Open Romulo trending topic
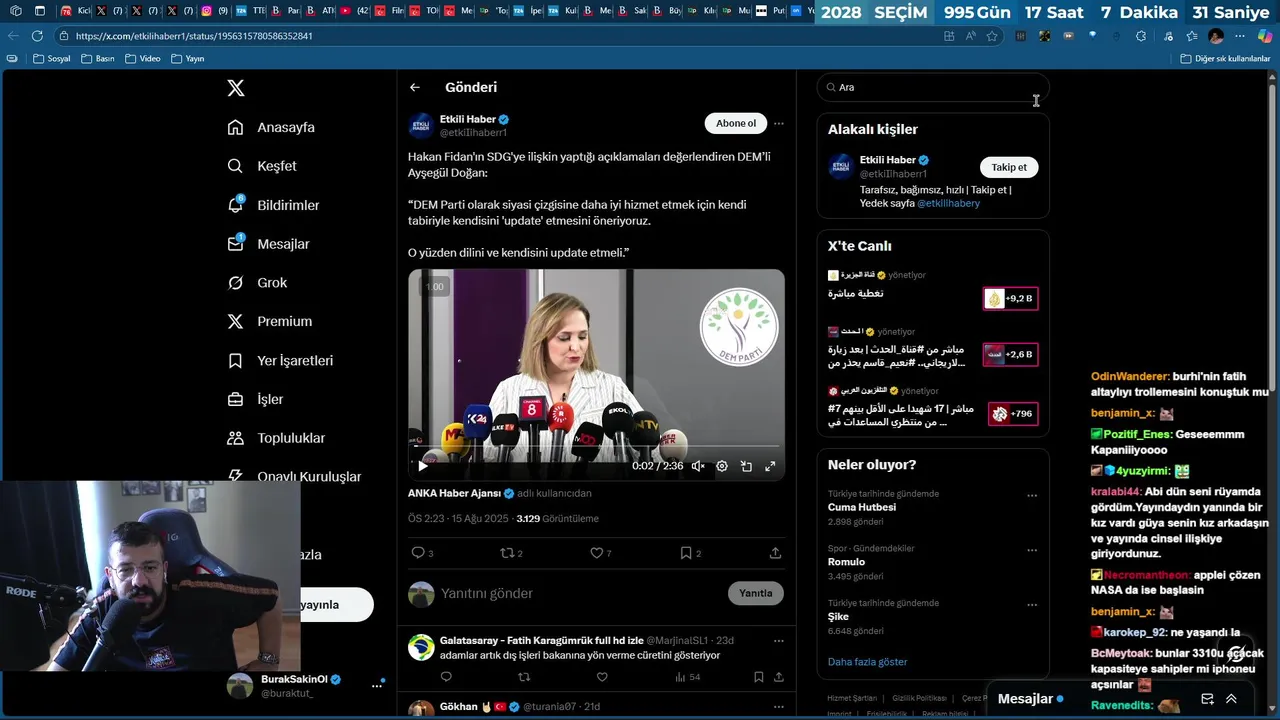 tap(846, 562)
